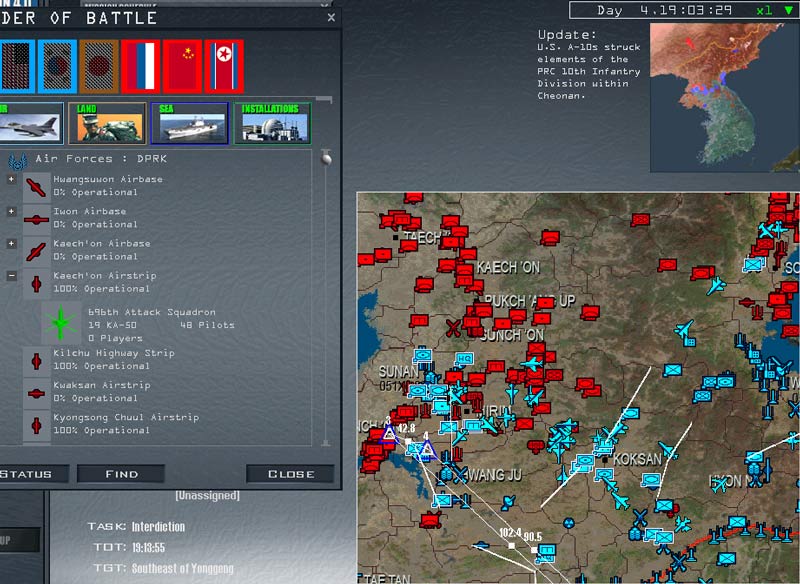This screenshot has height=584, width=800.
Task: Click the Kaech'on map label
Action: (x=508, y=267)
